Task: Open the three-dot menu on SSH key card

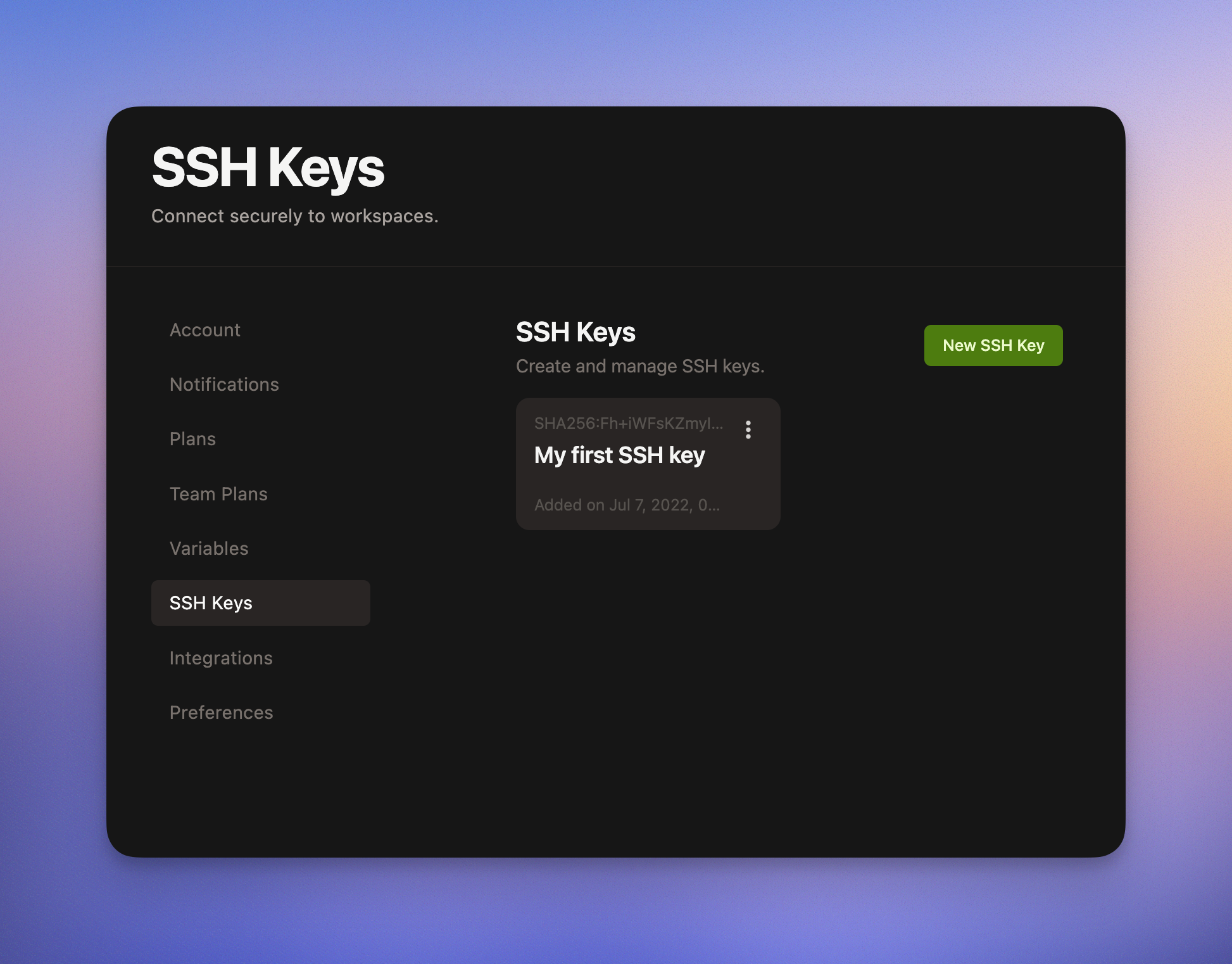Action: pyautogui.click(x=748, y=430)
